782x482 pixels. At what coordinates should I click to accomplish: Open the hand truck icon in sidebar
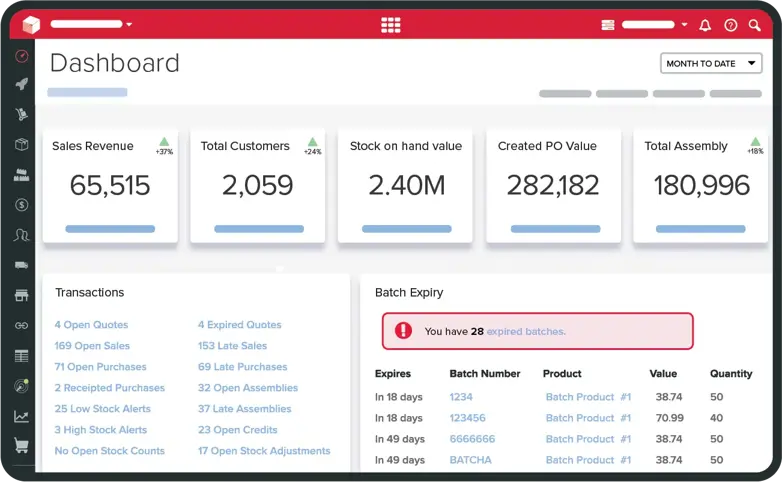click(21, 114)
